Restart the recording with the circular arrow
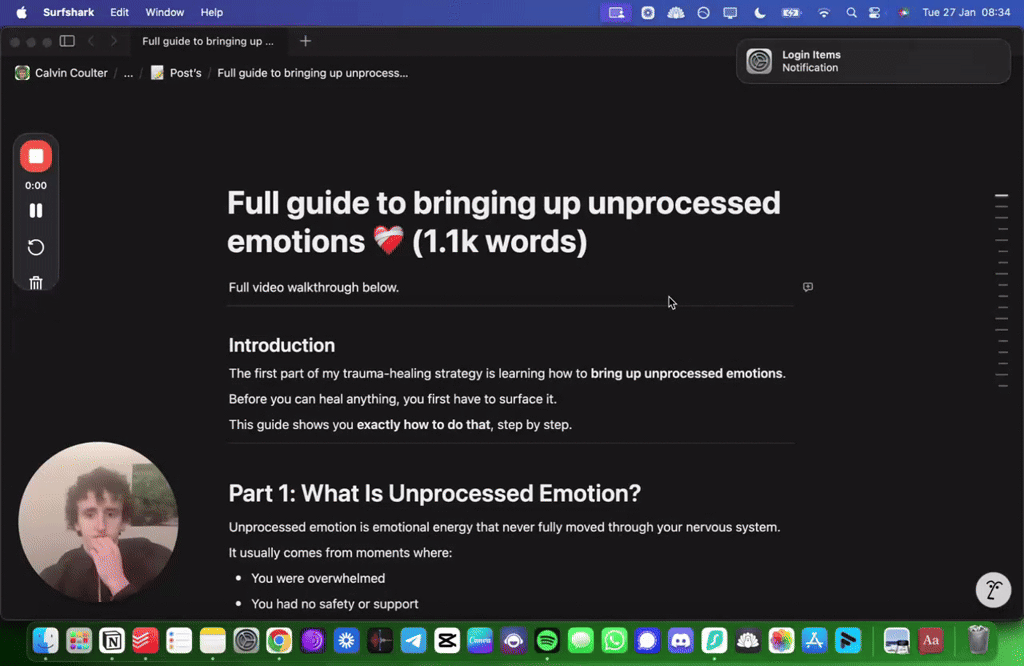The width and height of the screenshot is (1024, 666). tap(36, 246)
